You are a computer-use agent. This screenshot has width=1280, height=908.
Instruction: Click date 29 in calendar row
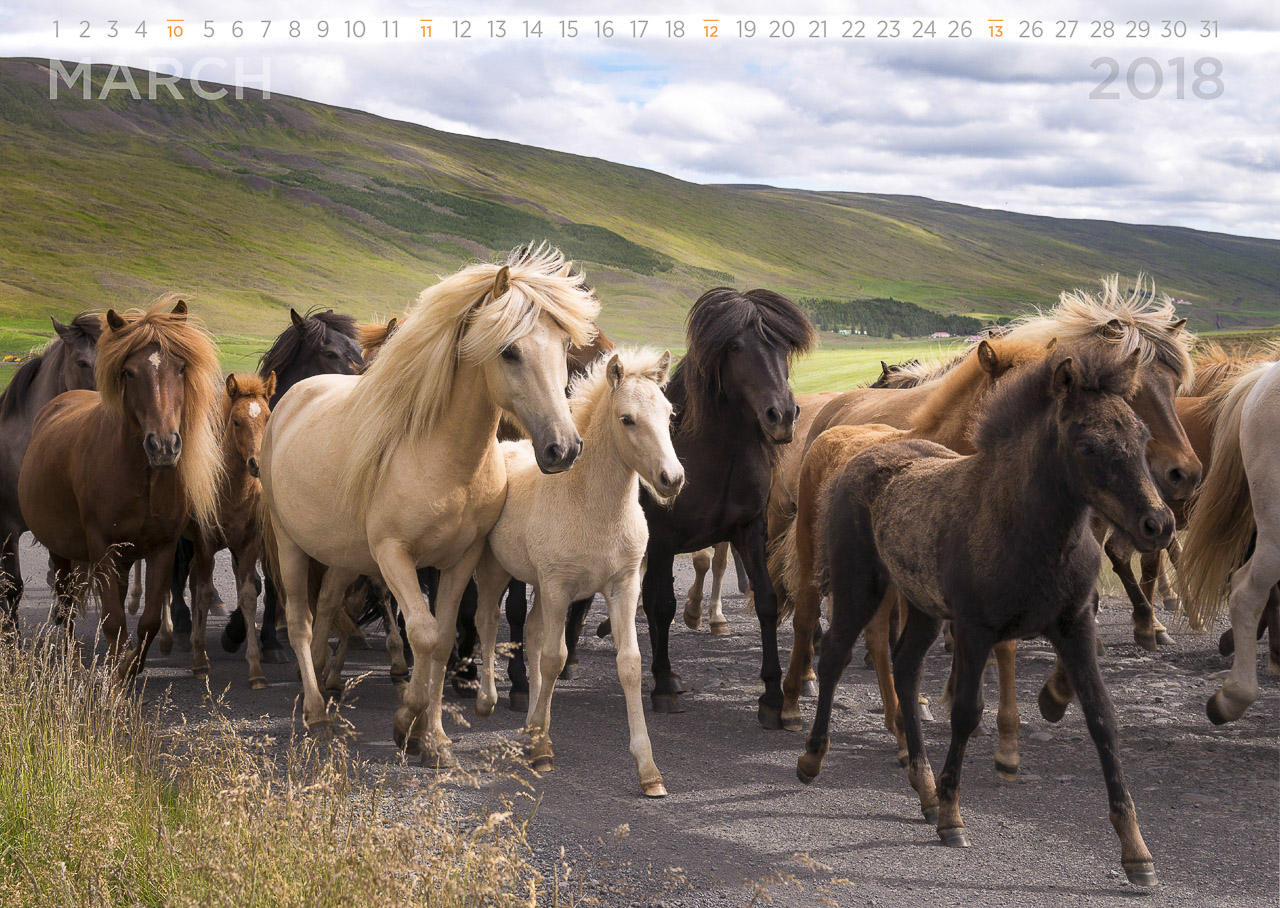1138,30
